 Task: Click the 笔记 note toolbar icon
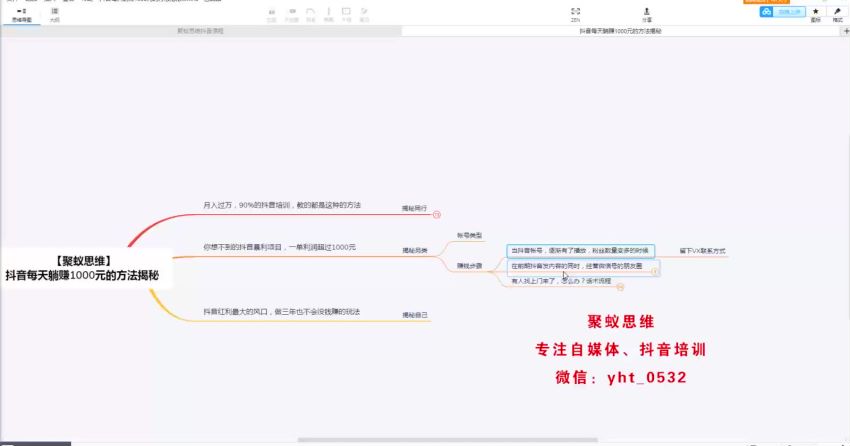click(x=364, y=15)
